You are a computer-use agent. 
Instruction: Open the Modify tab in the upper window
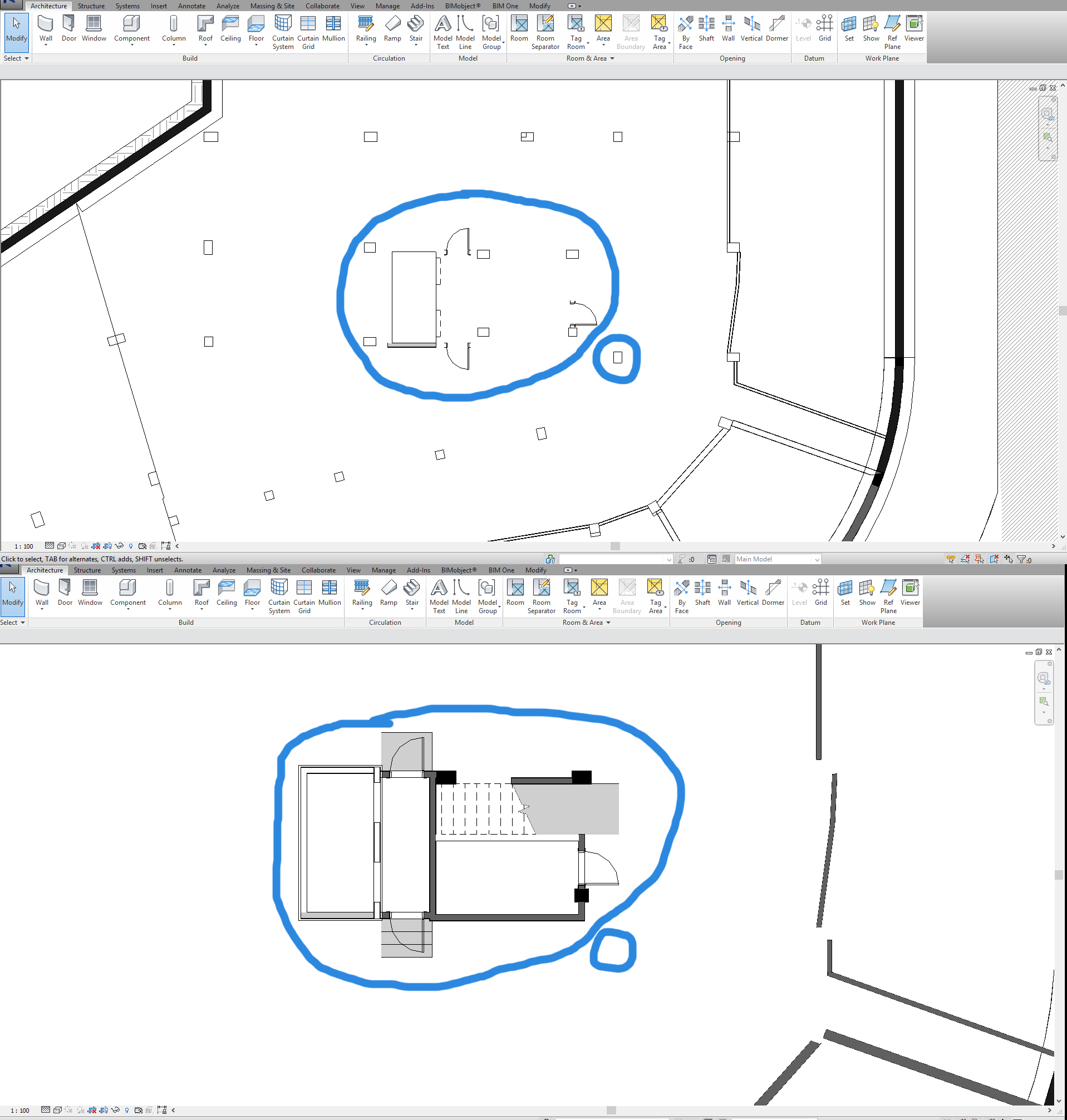click(x=540, y=6)
